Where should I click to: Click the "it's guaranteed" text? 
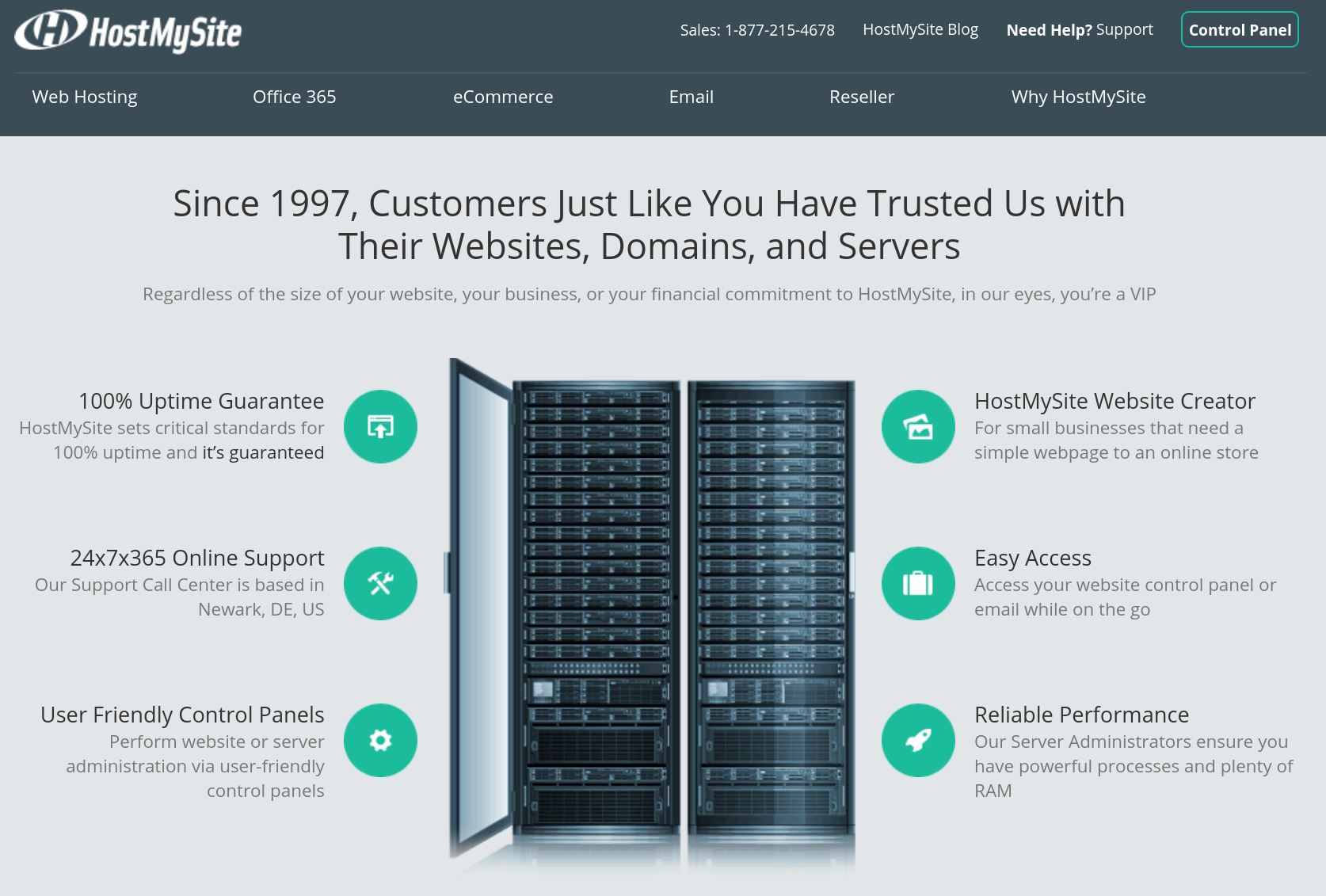click(264, 452)
